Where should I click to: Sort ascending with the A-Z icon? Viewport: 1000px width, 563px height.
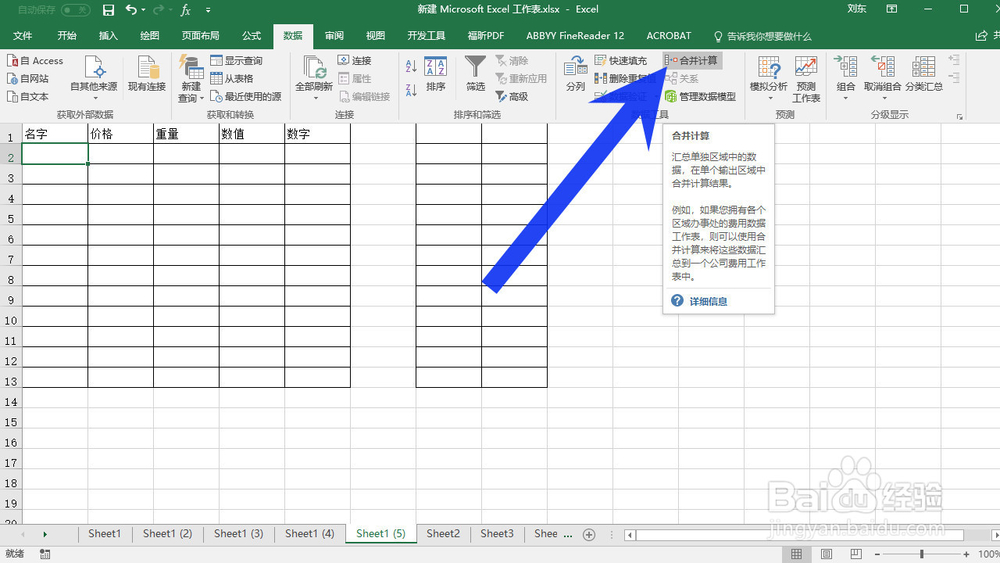pyautogui.click(x=411, y=66)
